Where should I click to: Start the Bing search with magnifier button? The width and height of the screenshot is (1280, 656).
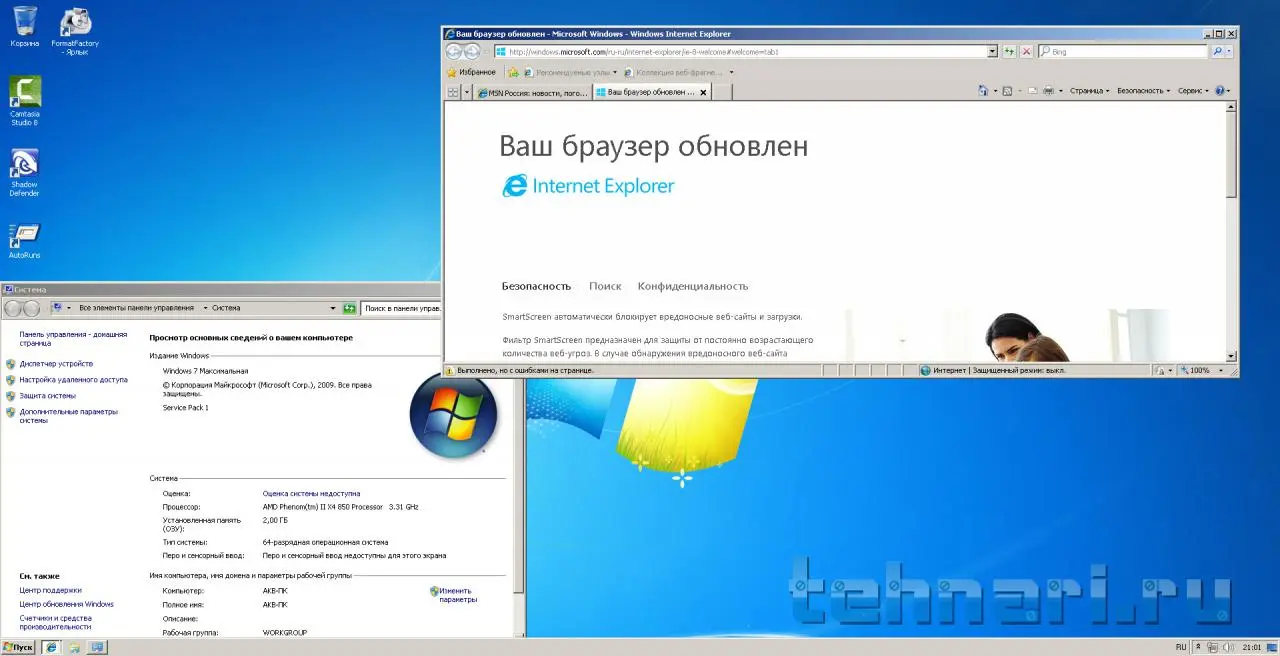tap(1217, 51)
